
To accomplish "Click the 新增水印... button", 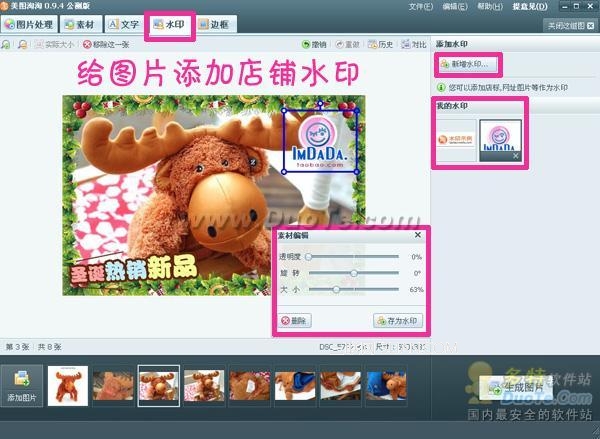I will [468, 64].
